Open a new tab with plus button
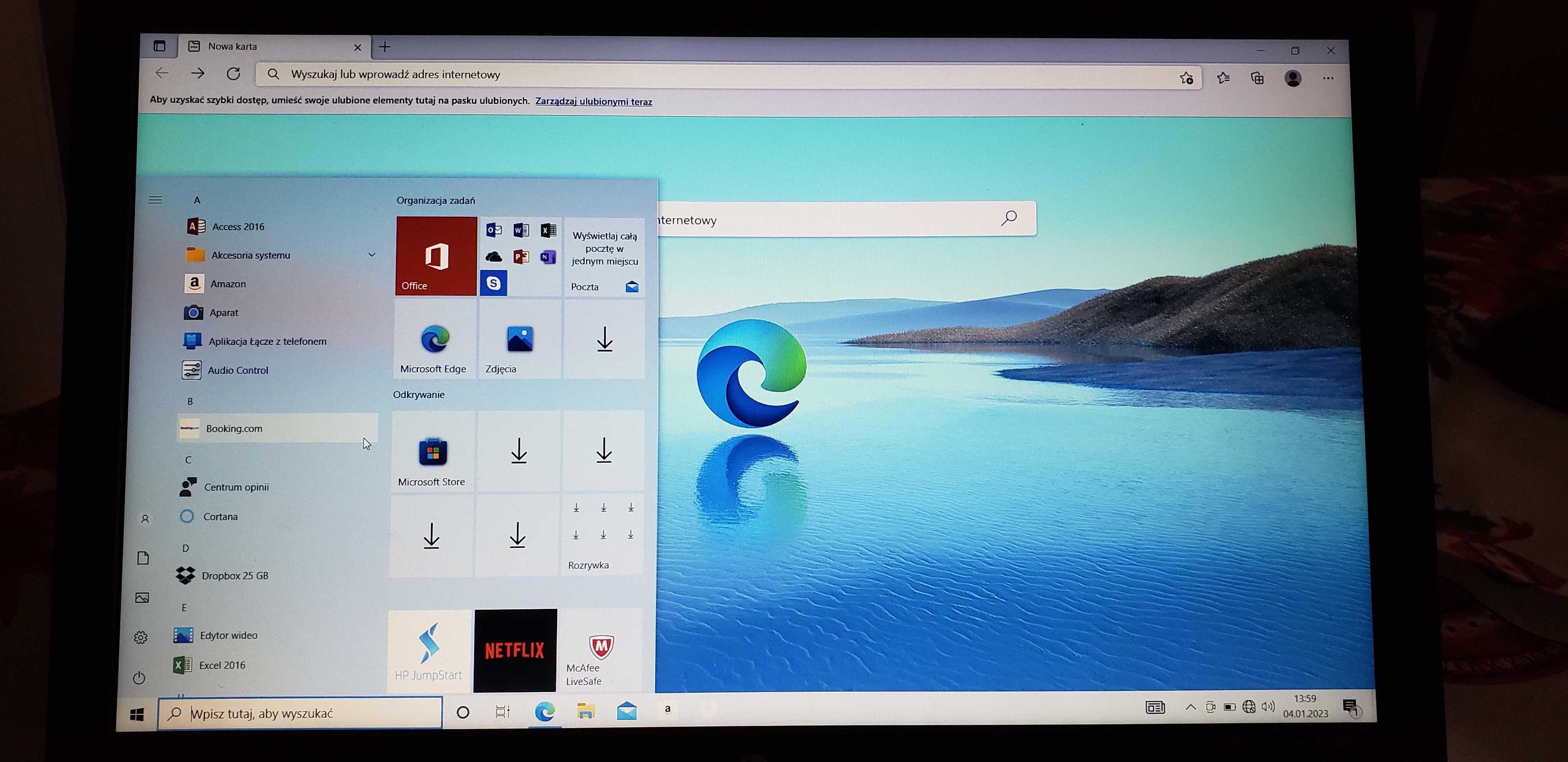1568x762 pixels. [x=385, y=47]
